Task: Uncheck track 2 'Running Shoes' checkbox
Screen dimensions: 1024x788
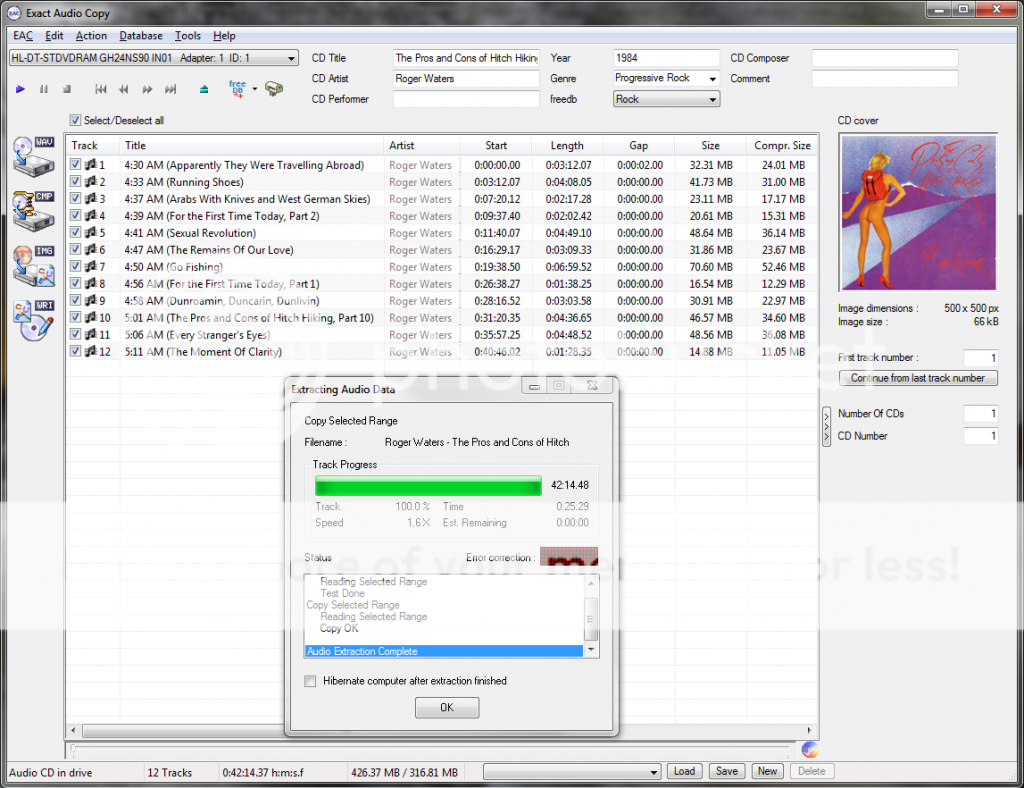Action: click(76, 181)
